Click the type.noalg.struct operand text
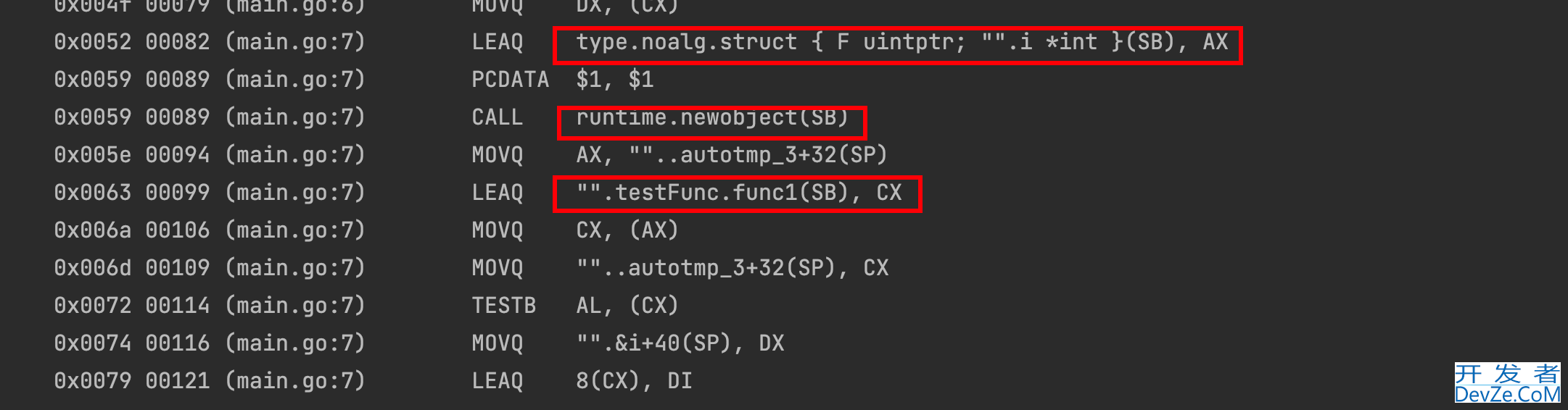 point(902,42)
